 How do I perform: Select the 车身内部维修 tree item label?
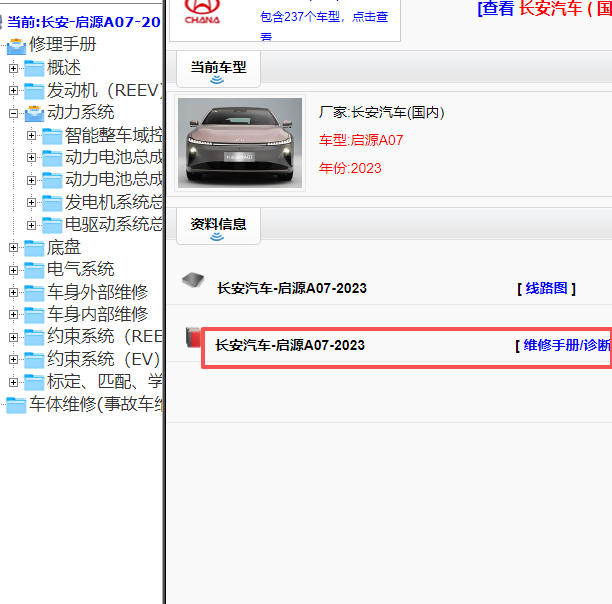tap(98, 314)
